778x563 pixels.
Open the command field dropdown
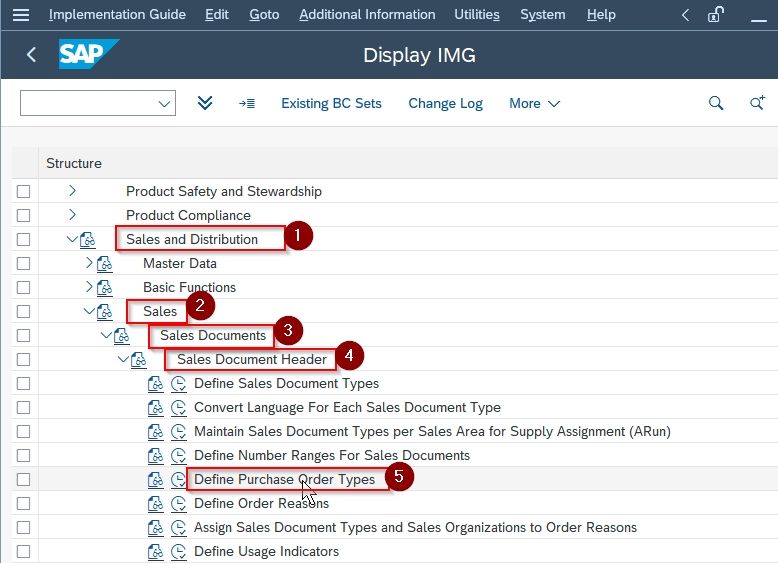coord(164,104)
